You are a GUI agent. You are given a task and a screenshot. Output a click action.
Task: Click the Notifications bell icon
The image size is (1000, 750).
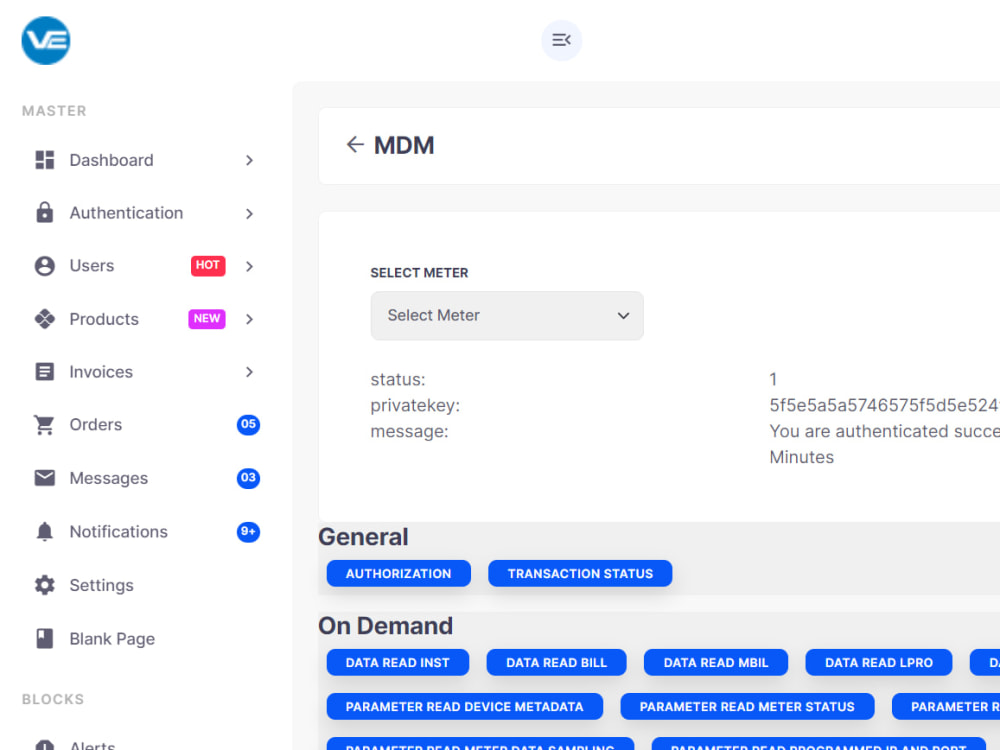(44, 531)
